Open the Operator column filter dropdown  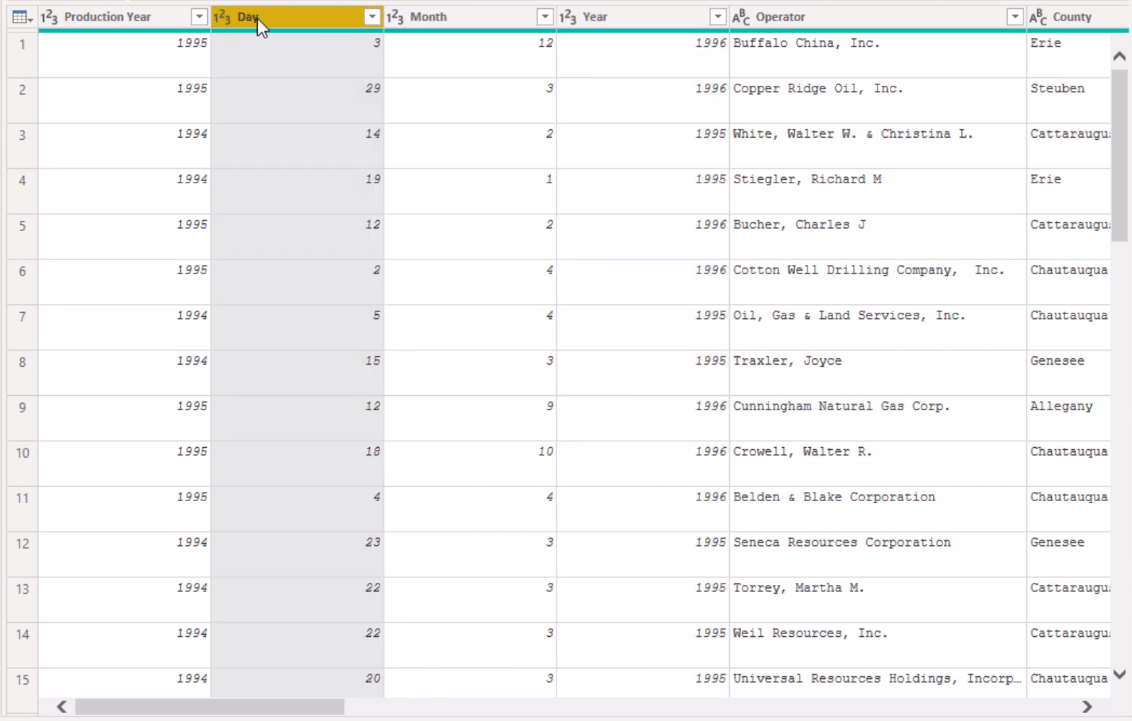click(x=1015, y=17)
